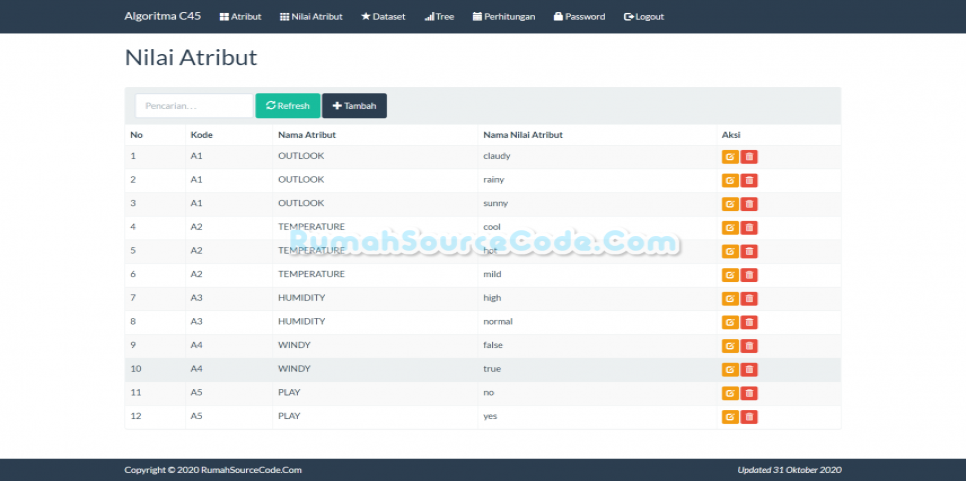
Task: Edit the WINDY false row
Action: pyautogui.click(x=730, y=346)
